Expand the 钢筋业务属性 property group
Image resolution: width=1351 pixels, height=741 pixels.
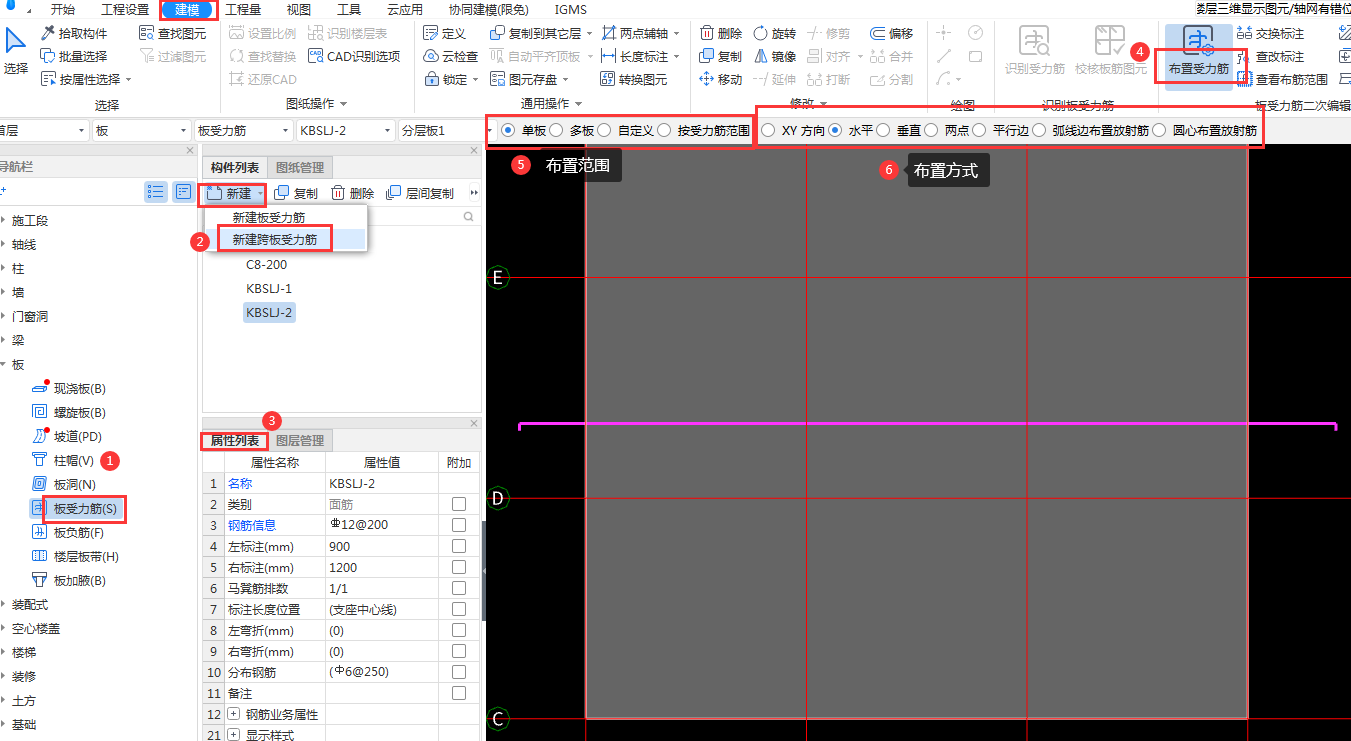(234, 714)
